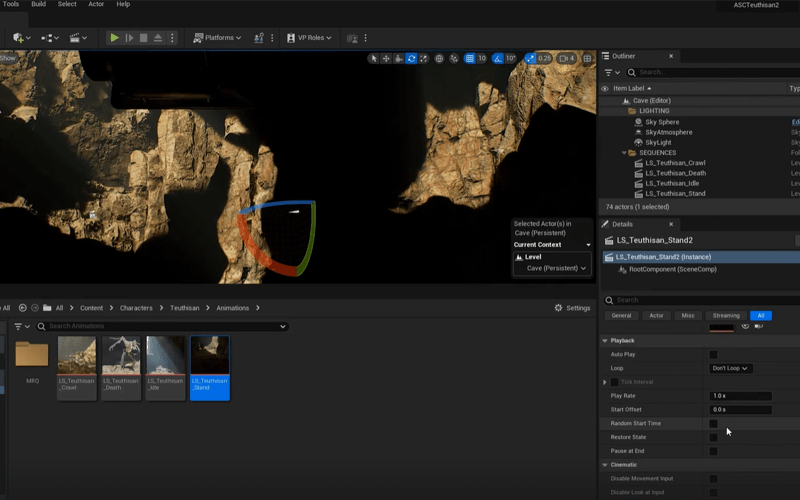Enable Disable Movement Input checkbox
The image size is (800, 500).
pos(713,479)
